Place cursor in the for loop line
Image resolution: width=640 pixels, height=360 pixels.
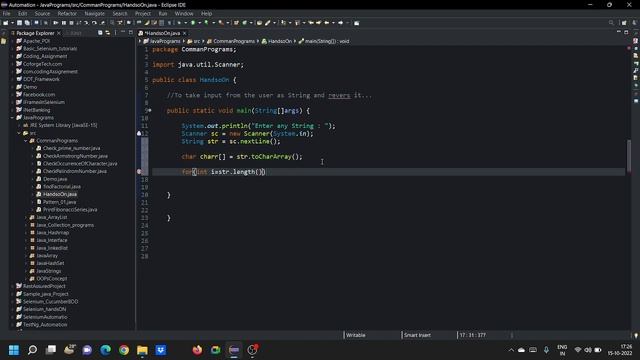pyautogui.click(x=388, y=172)
